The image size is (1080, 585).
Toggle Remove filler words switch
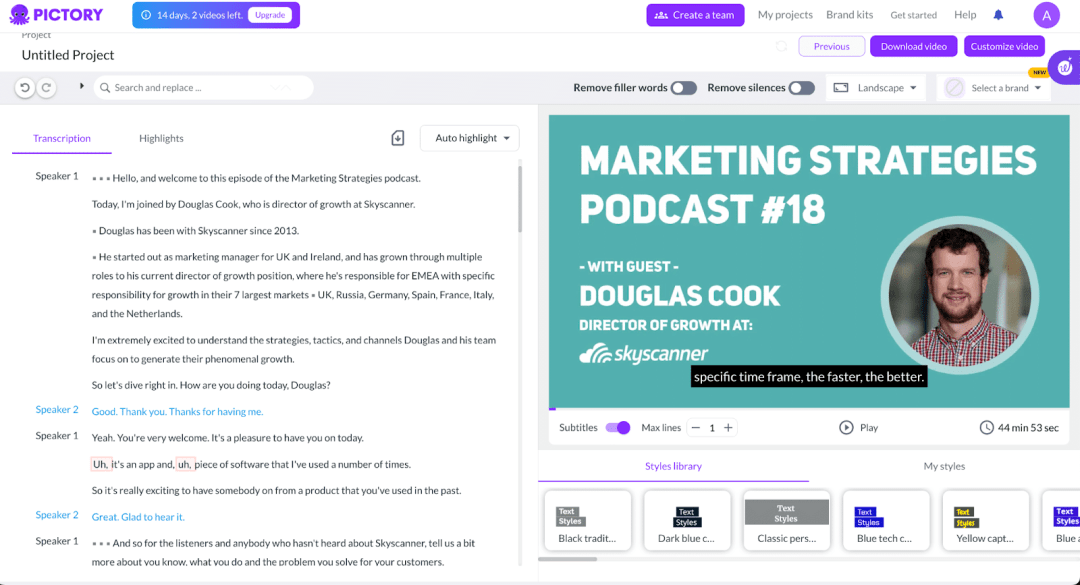pos(683,88)
